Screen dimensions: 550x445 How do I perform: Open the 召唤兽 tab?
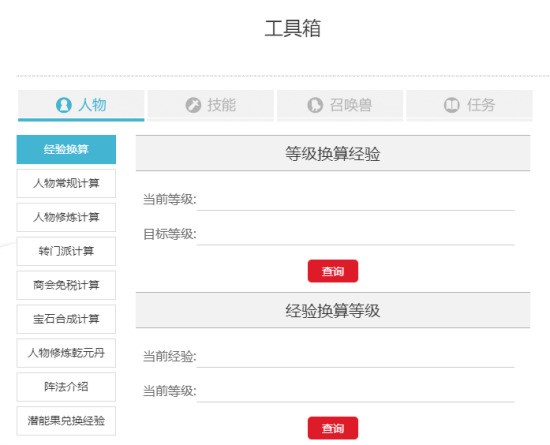click(340, 106)
